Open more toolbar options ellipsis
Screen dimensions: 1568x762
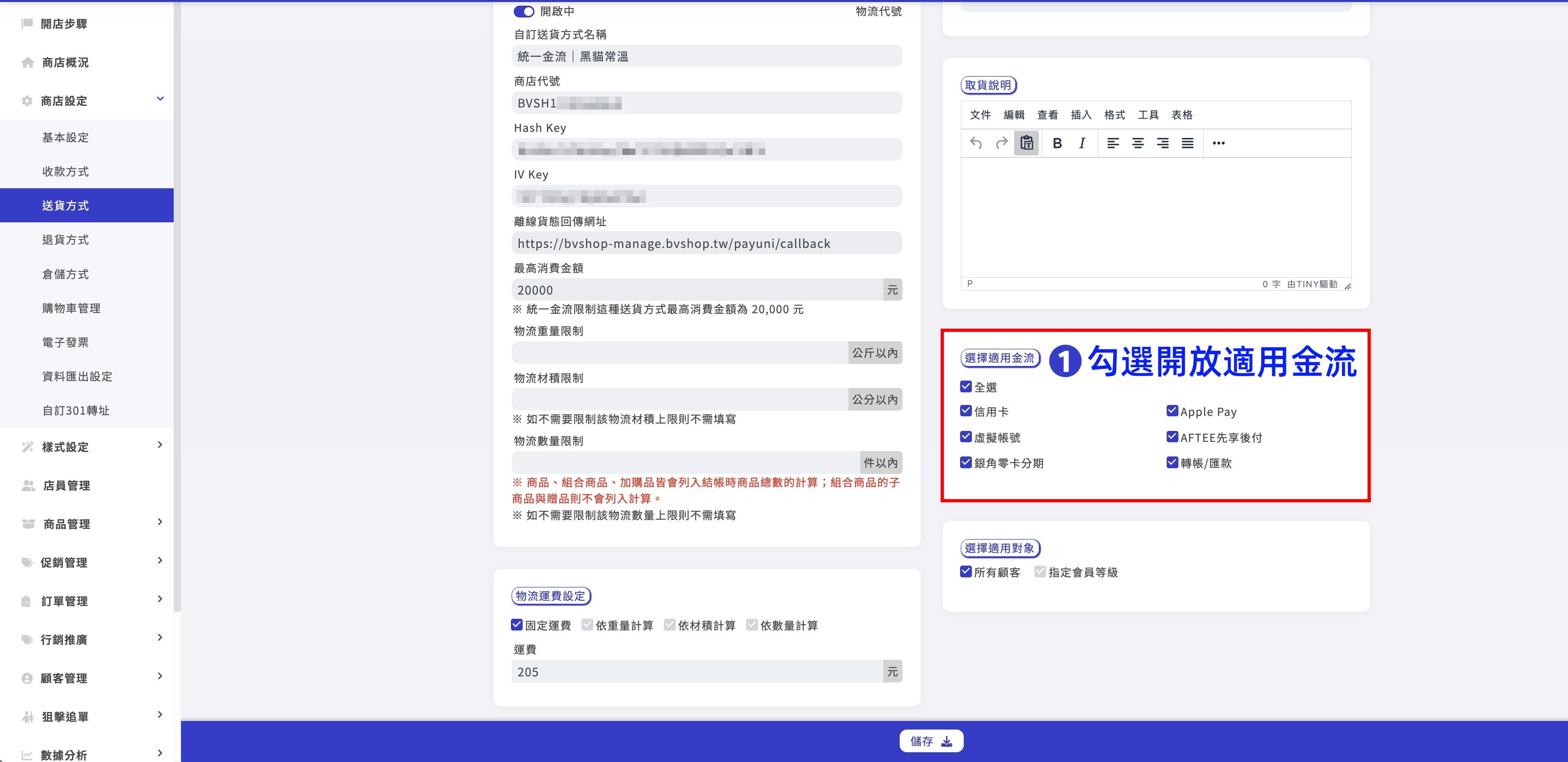pyautogui.click(x=1219, y=143)
